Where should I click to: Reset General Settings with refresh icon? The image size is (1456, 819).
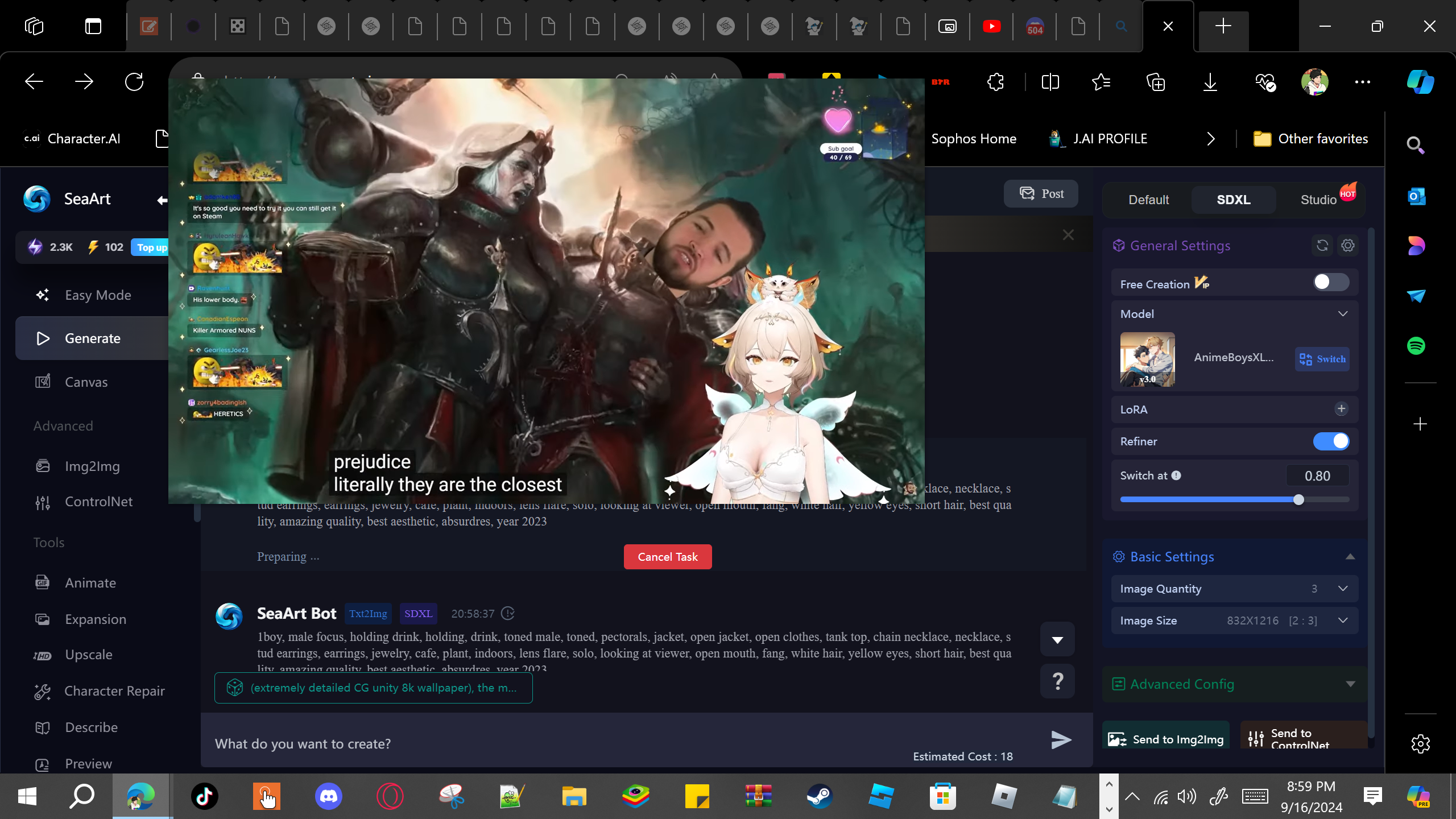pyautogui.click(x=1322, y=246)
